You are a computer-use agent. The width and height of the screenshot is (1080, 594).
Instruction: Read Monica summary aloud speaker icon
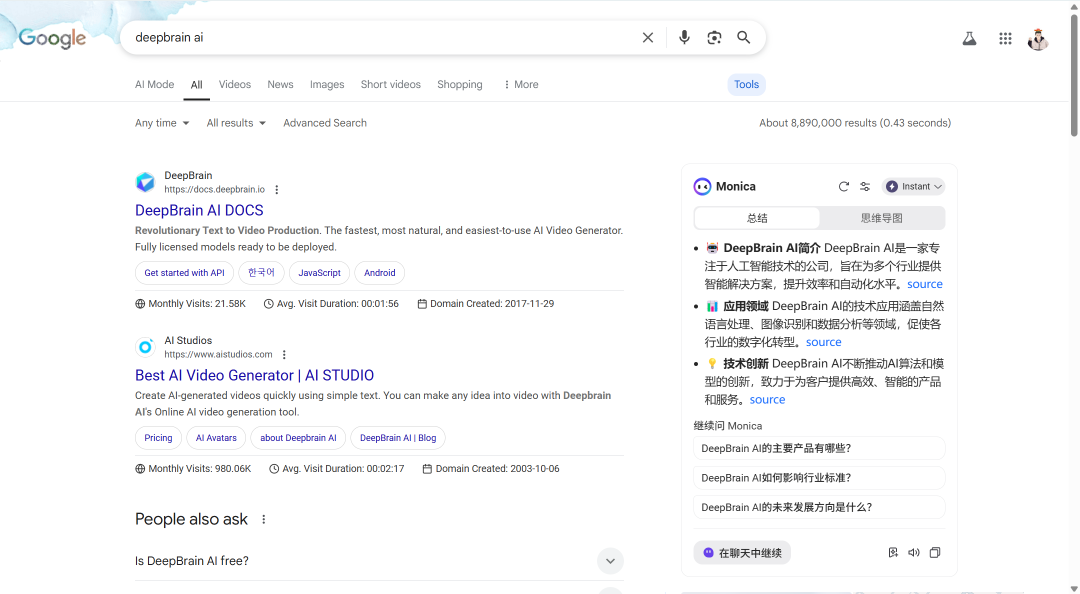914,553
